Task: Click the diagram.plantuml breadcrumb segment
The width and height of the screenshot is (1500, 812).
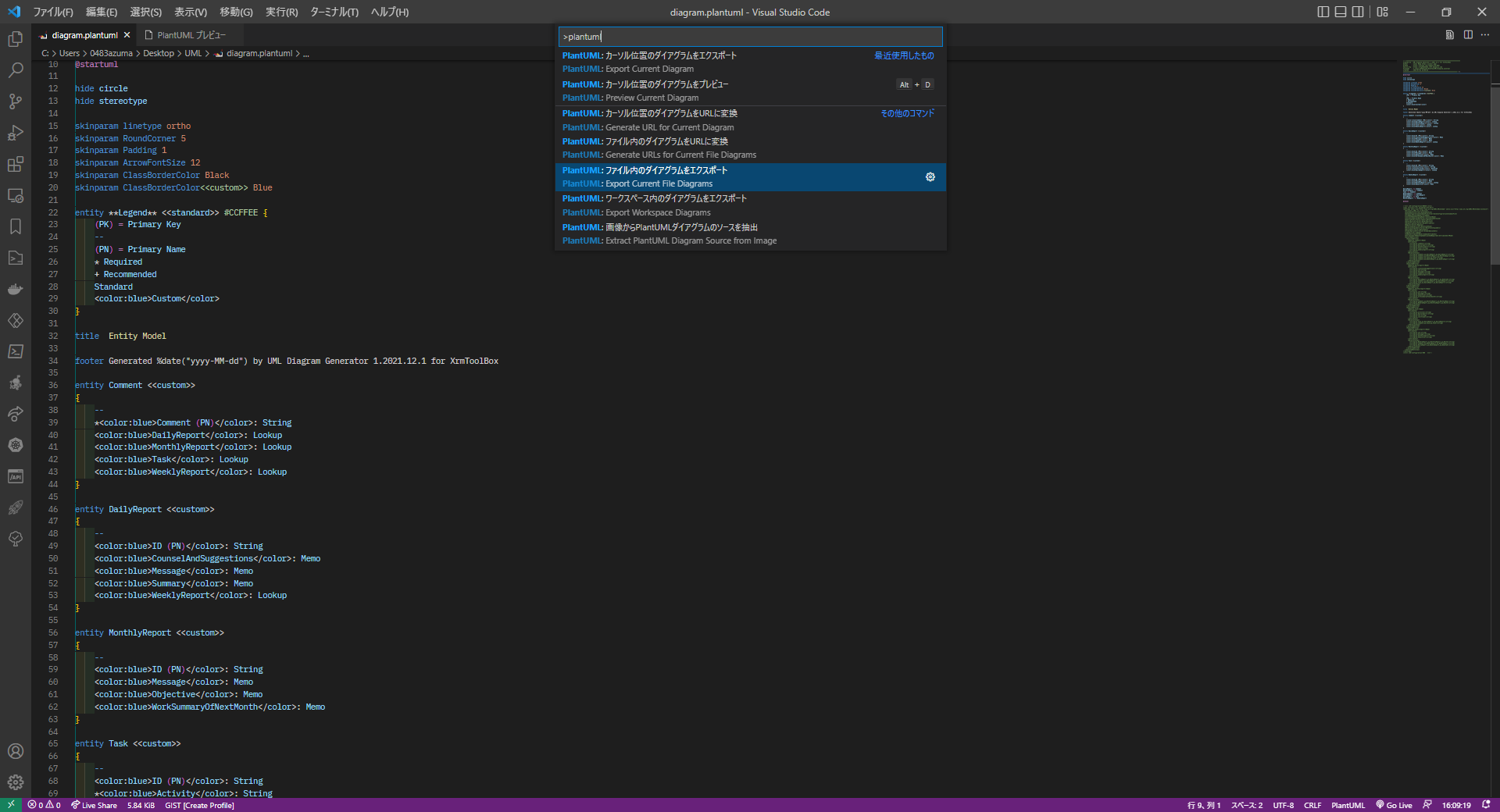Action: pyautogui.click(x=259, y=54)
